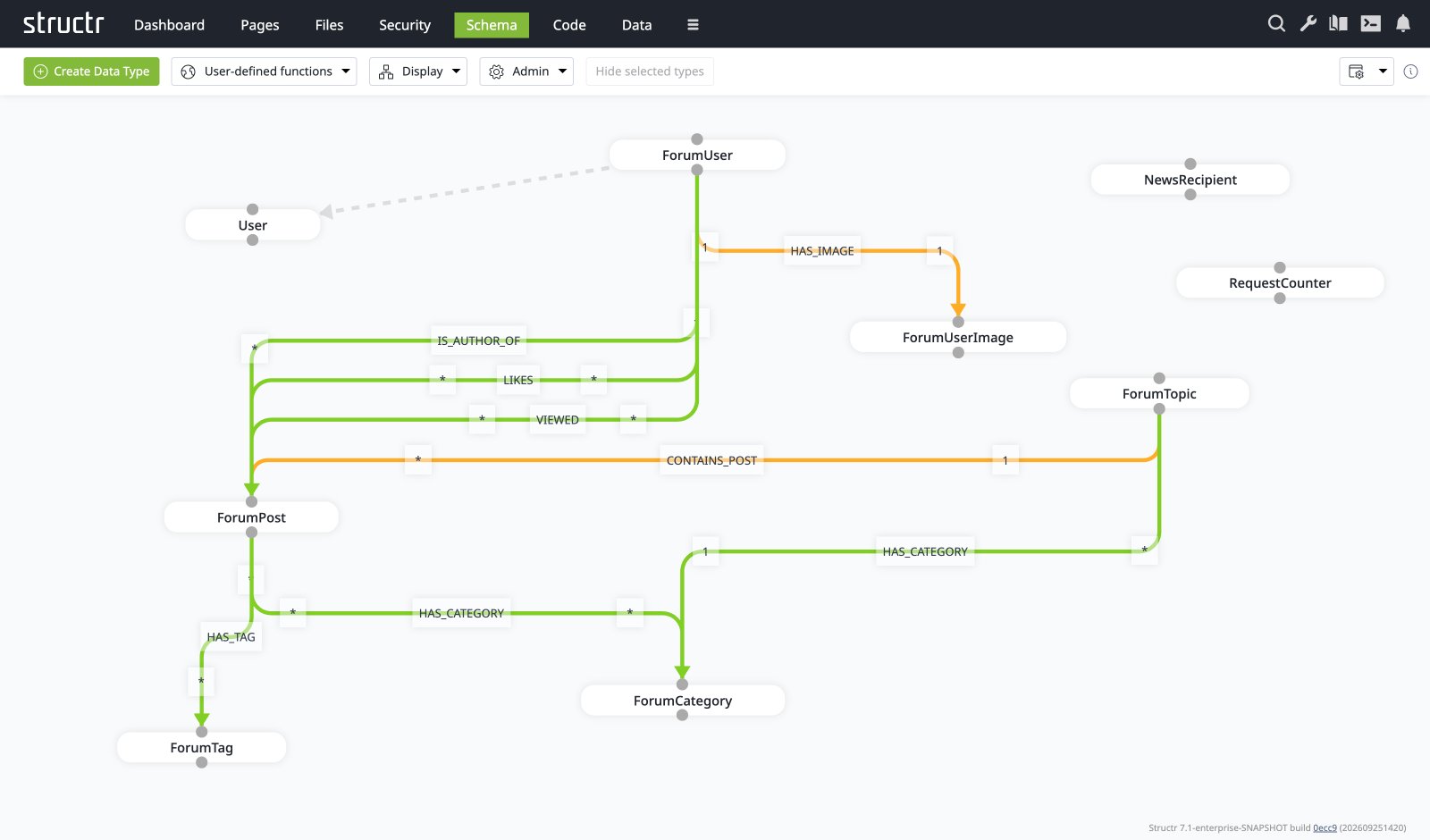The height and width of the screenshot is (840, 1430).
Task: Select the ForumPost type node
Action: point(251,517)
